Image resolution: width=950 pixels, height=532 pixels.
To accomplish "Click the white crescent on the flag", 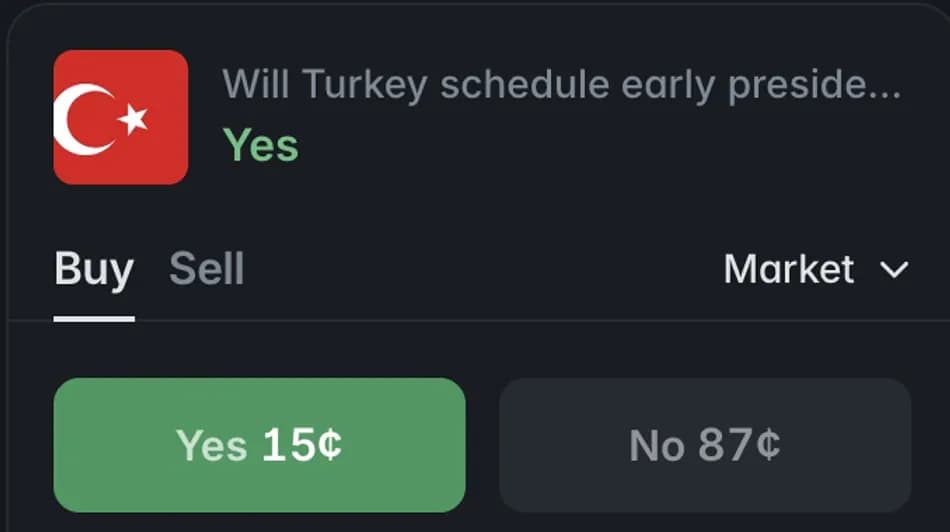I will 82,119.
